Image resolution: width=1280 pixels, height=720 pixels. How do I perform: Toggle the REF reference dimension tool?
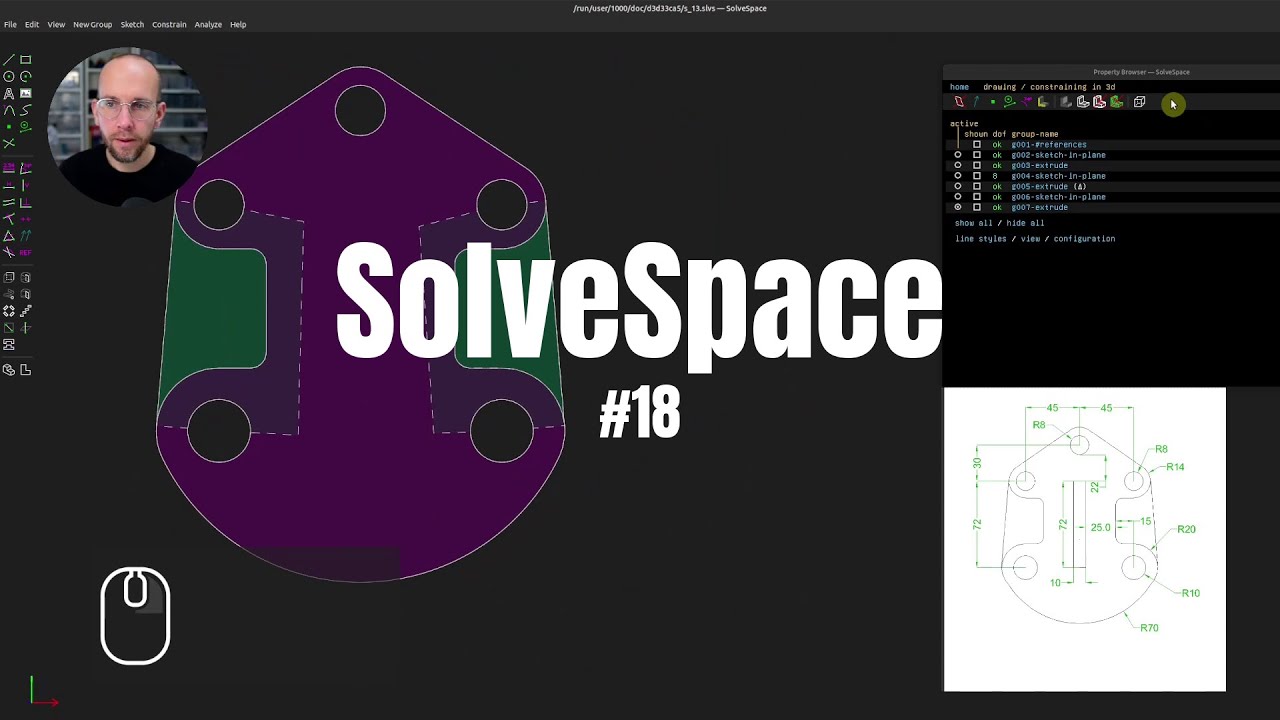(26, 252)
